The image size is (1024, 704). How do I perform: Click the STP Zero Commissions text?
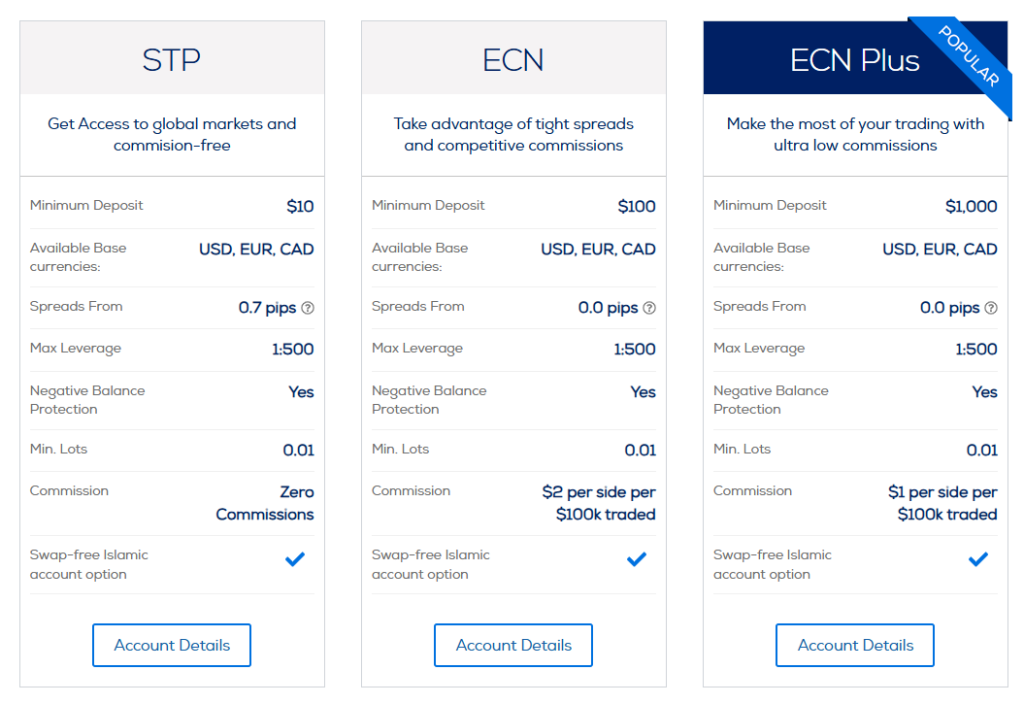tap(265, 503)
